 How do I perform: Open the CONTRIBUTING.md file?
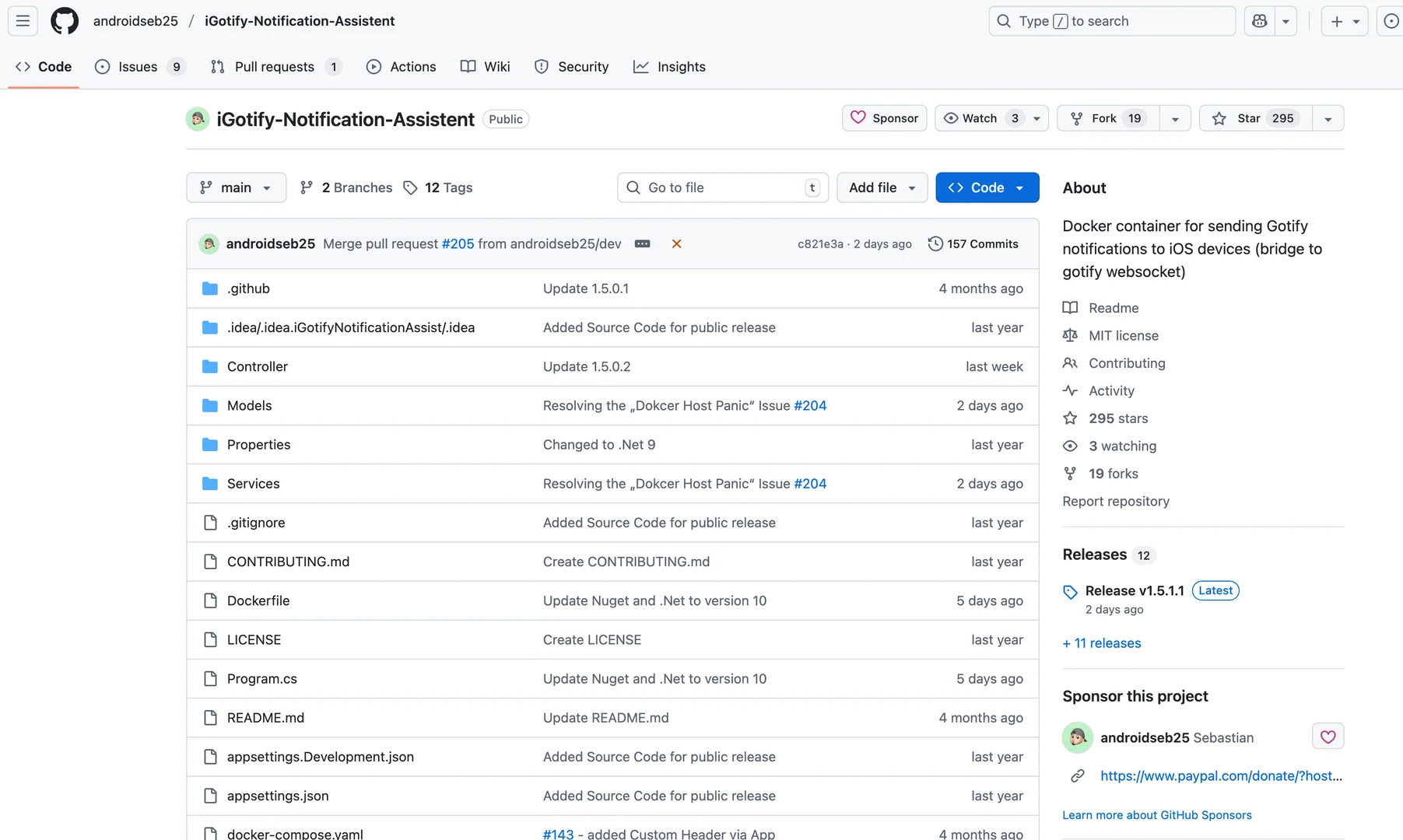click(288, 562)
